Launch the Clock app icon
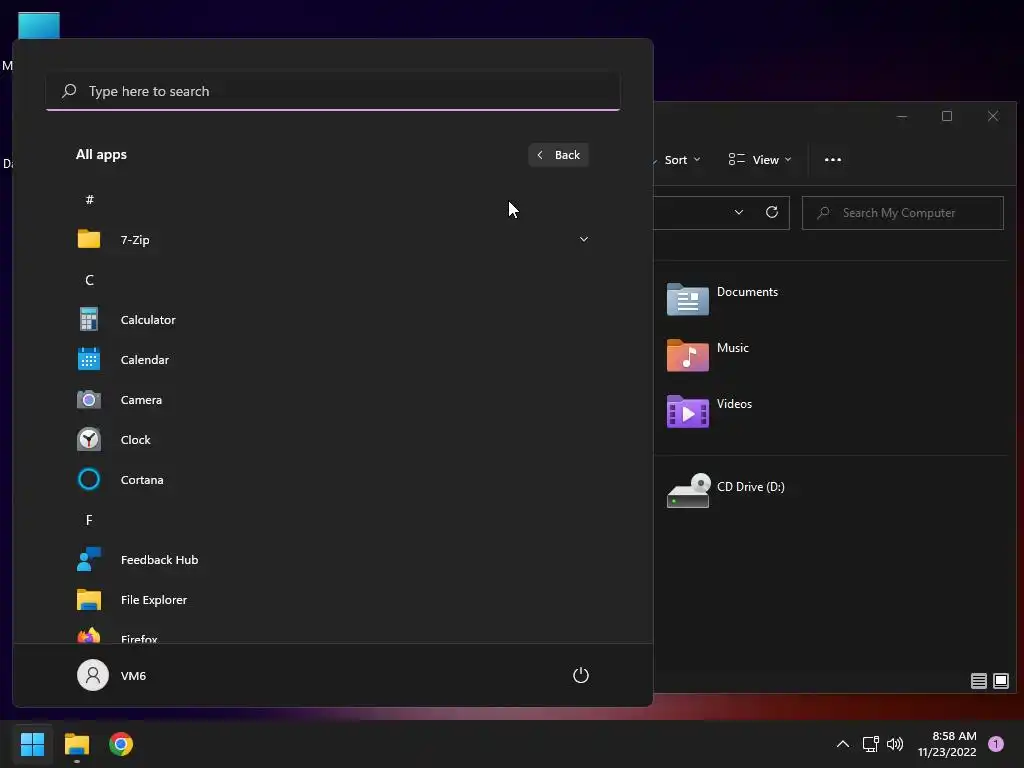Viewport: 1024px width, 768px height. [89, 440]
